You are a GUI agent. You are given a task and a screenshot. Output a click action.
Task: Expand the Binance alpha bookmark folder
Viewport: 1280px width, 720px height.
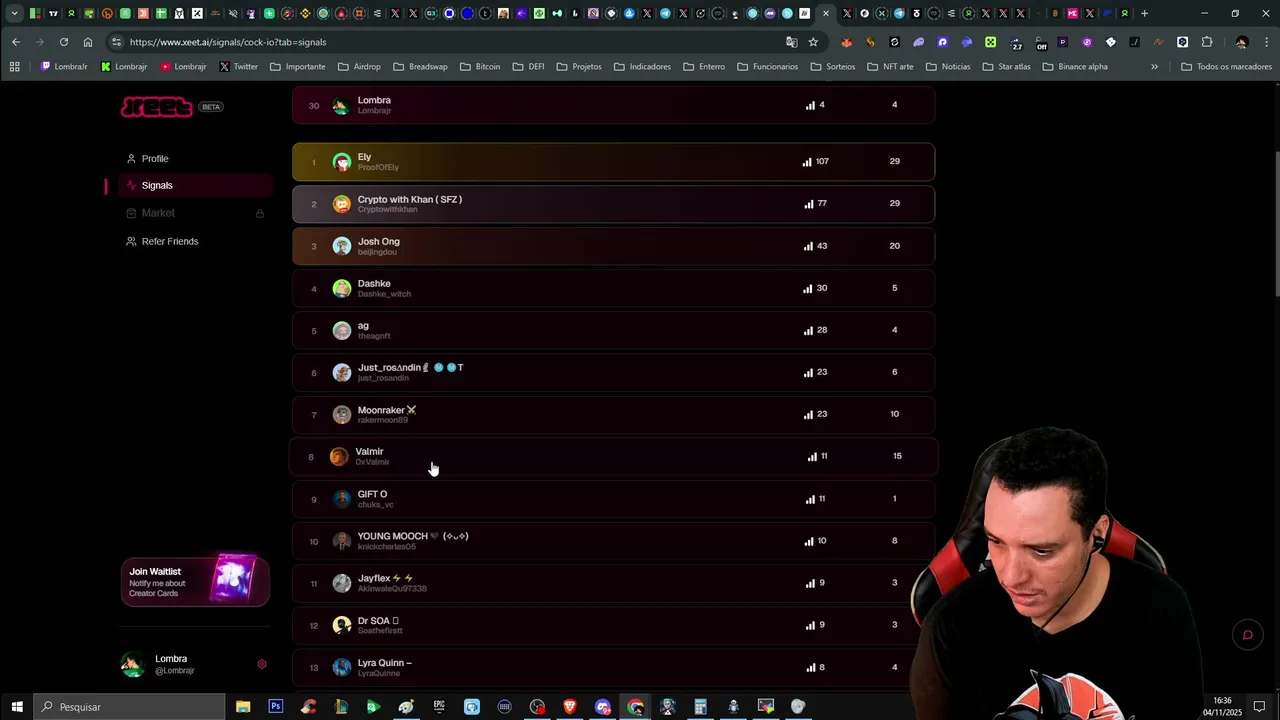(x=1075, y=67)
